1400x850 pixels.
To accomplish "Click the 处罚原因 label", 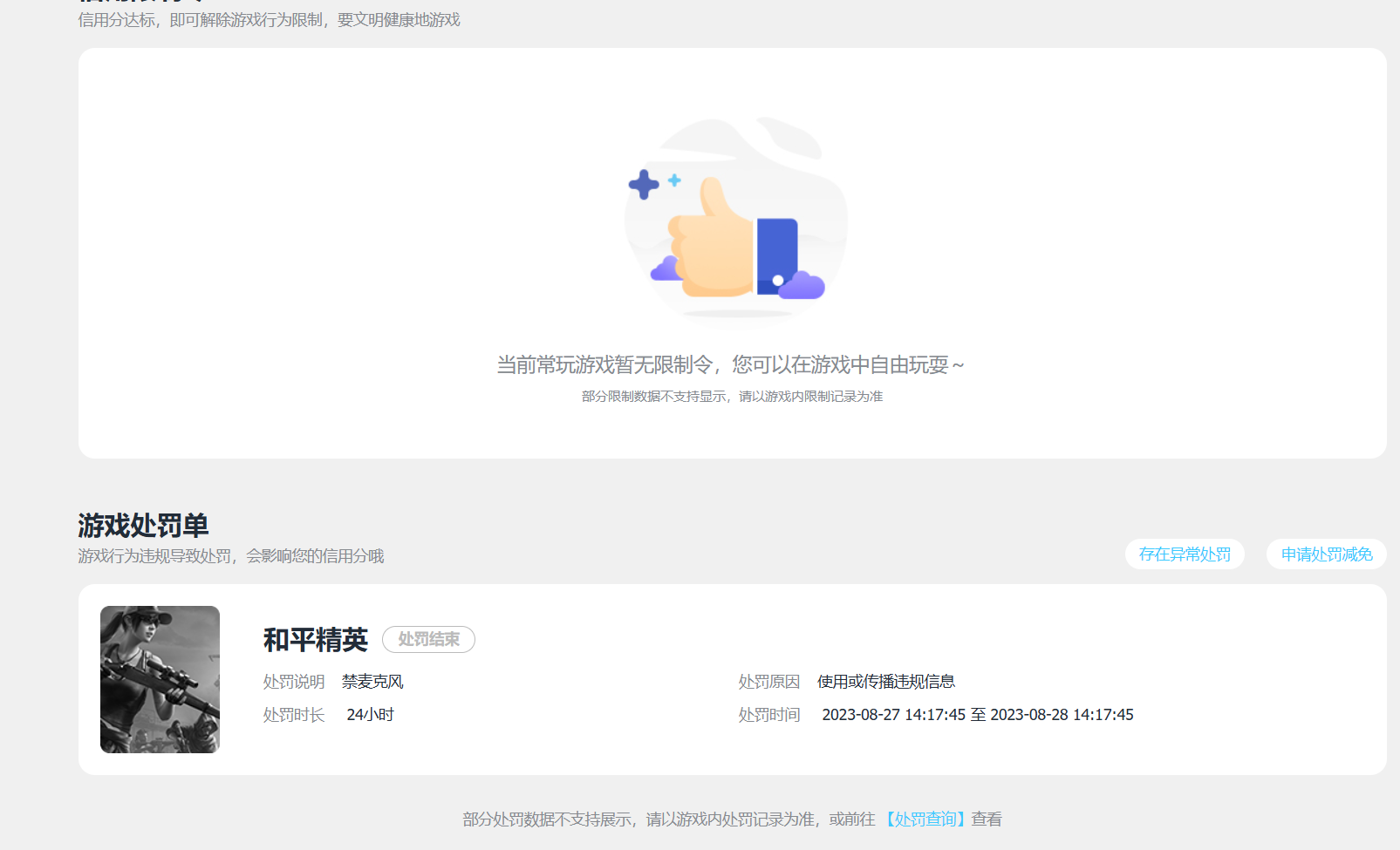I will (x=769, y=682).
